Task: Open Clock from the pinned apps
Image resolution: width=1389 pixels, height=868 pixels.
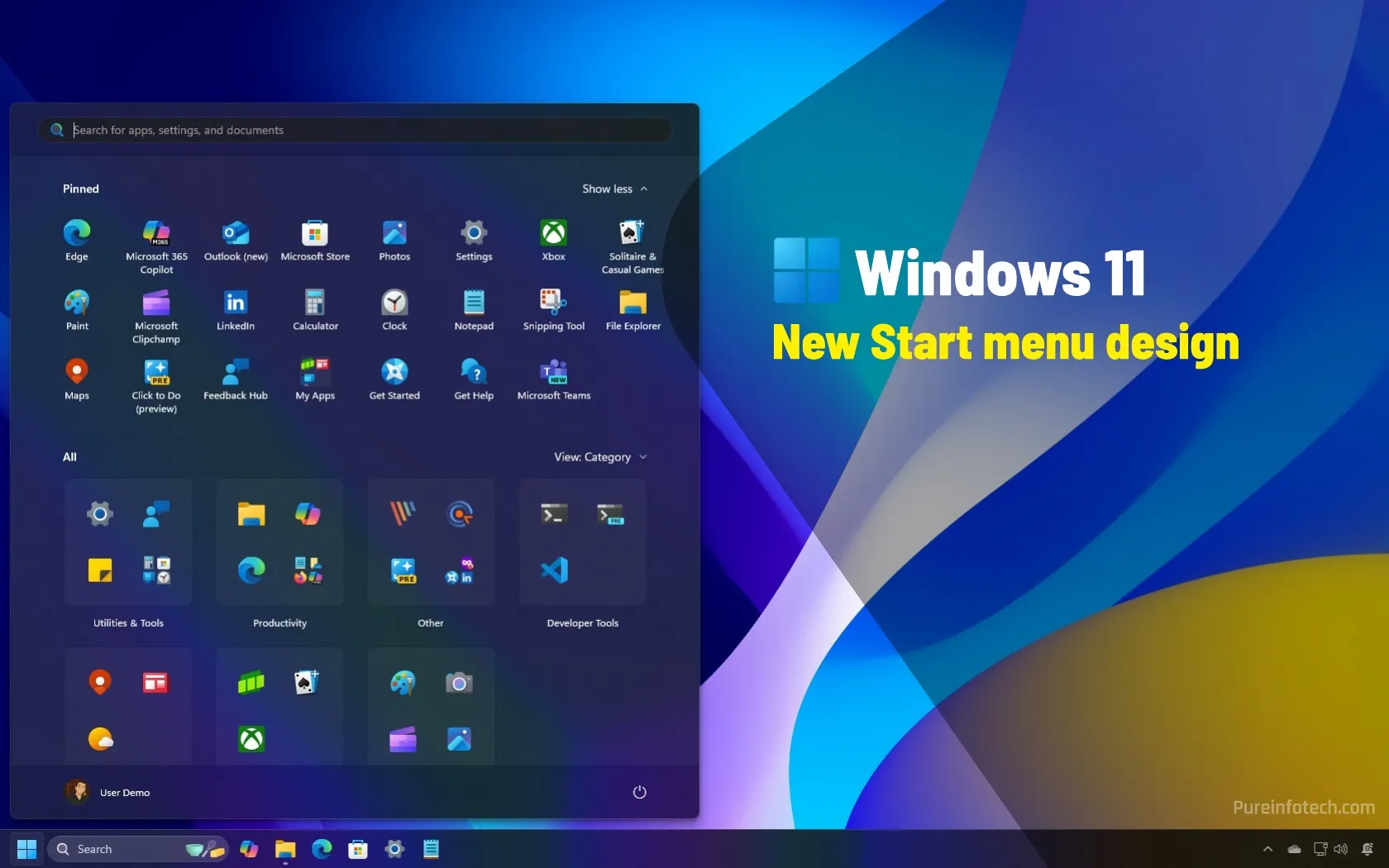Action: point(394,303)
